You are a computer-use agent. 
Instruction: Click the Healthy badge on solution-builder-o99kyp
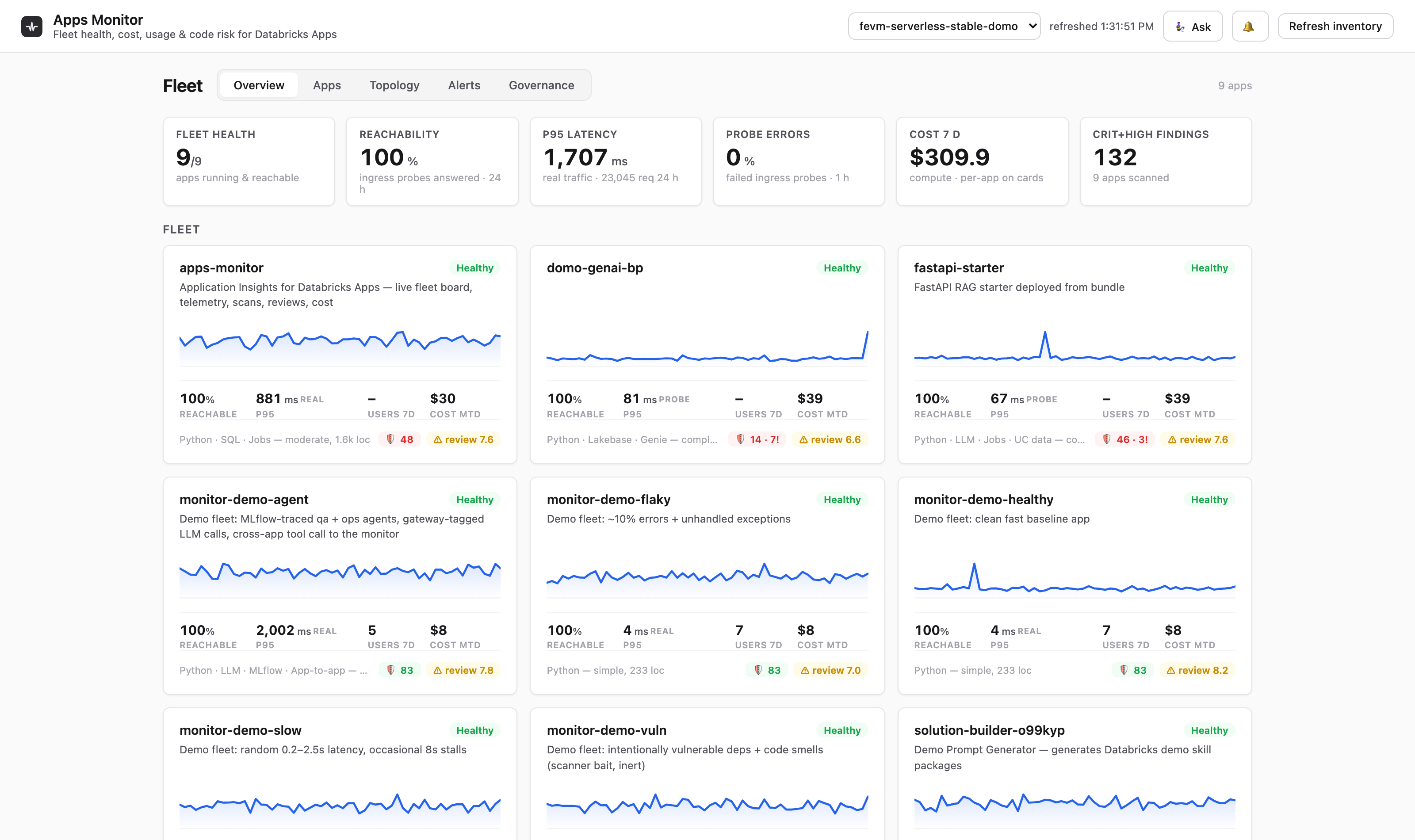coord(1209,730)
